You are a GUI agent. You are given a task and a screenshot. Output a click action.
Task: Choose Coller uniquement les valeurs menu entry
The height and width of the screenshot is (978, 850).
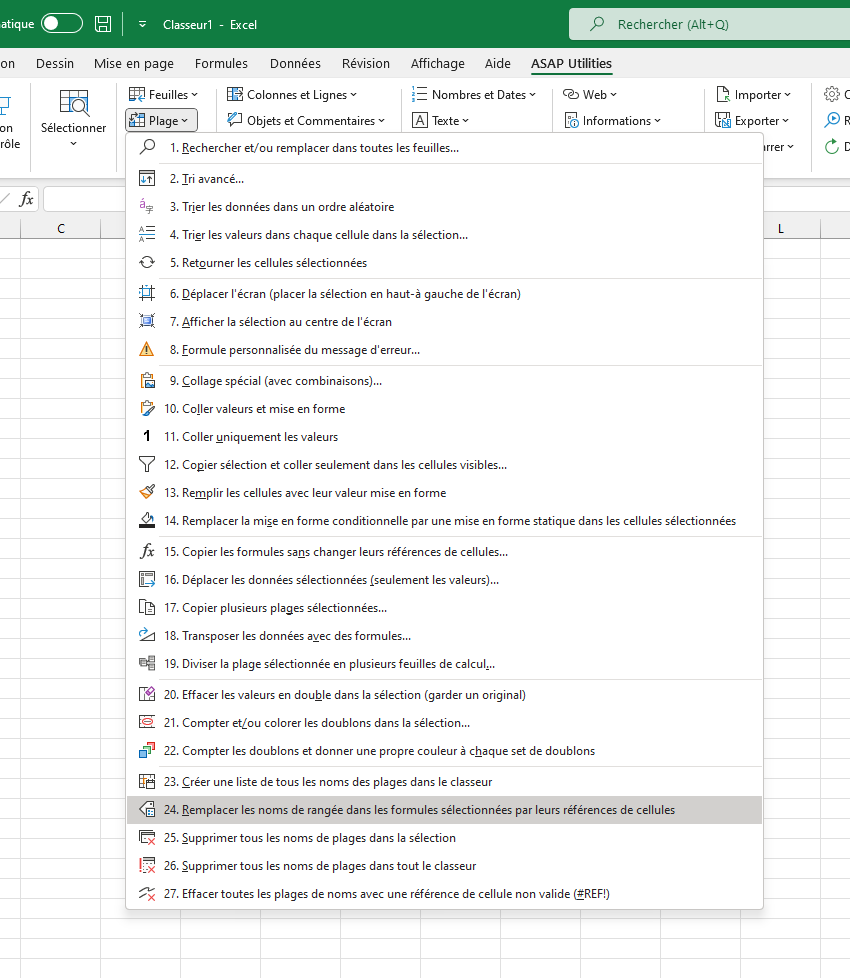click(x=444, y=436)
